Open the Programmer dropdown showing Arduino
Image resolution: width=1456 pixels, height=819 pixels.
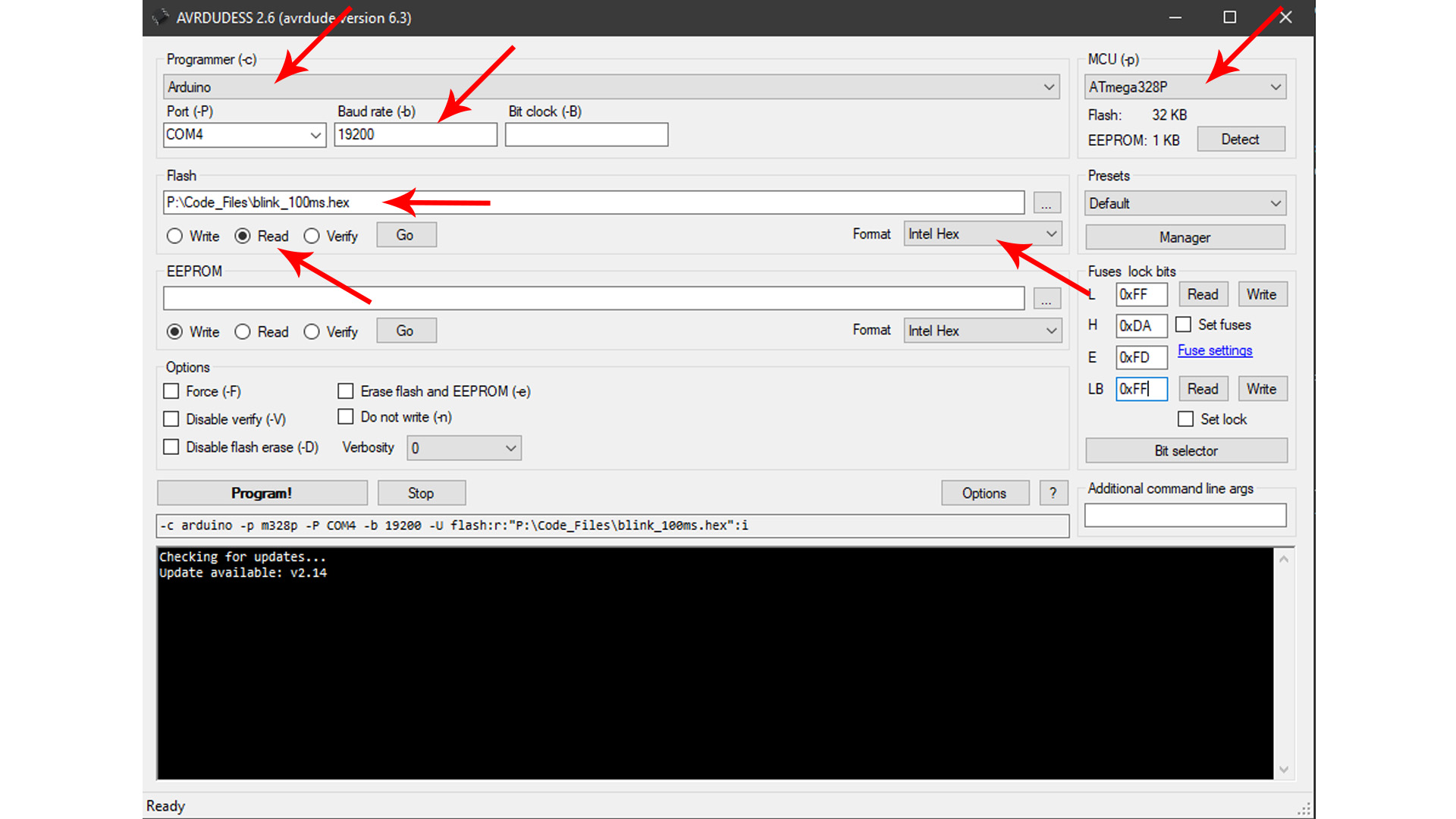(x=611, y=87)
